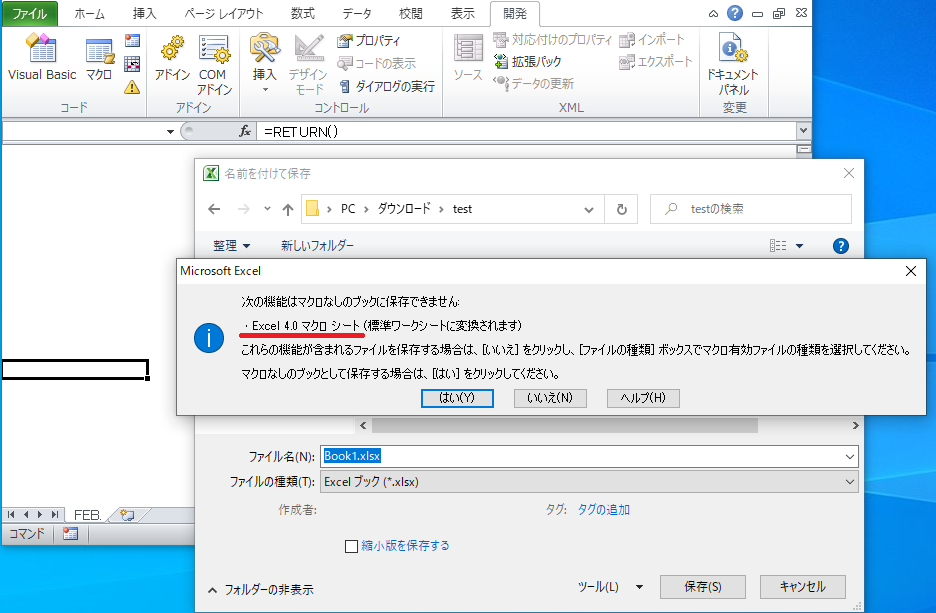The image size is (936, 613).
Task: Open the view options dropdown
Action: [799, 246]
